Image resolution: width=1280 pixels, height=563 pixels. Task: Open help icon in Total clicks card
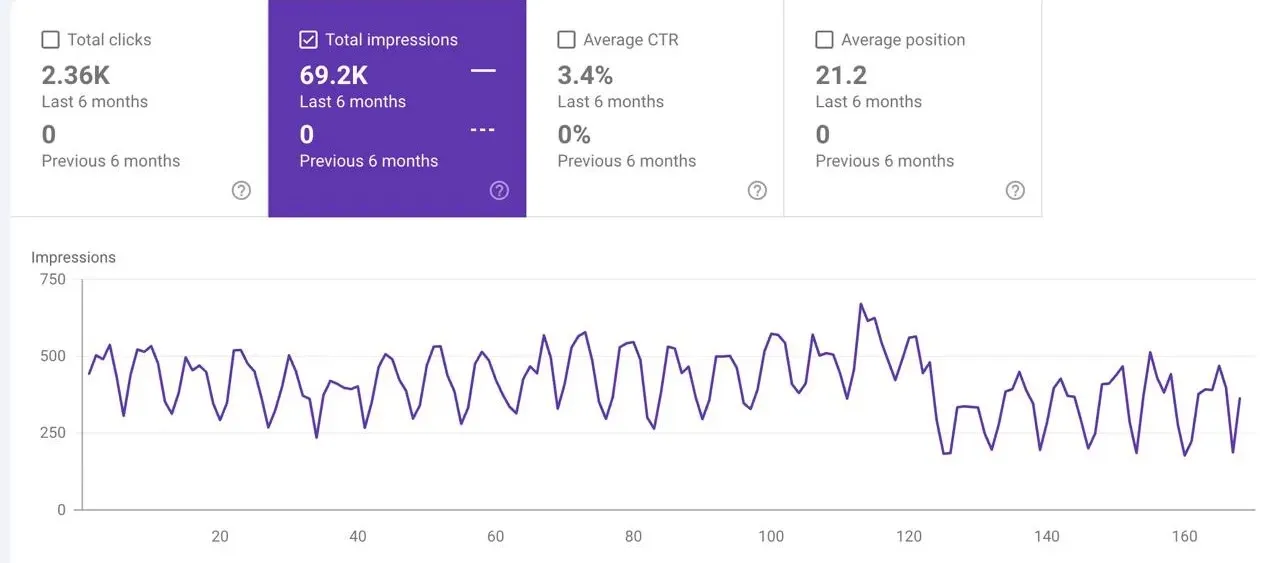point(241,191)
